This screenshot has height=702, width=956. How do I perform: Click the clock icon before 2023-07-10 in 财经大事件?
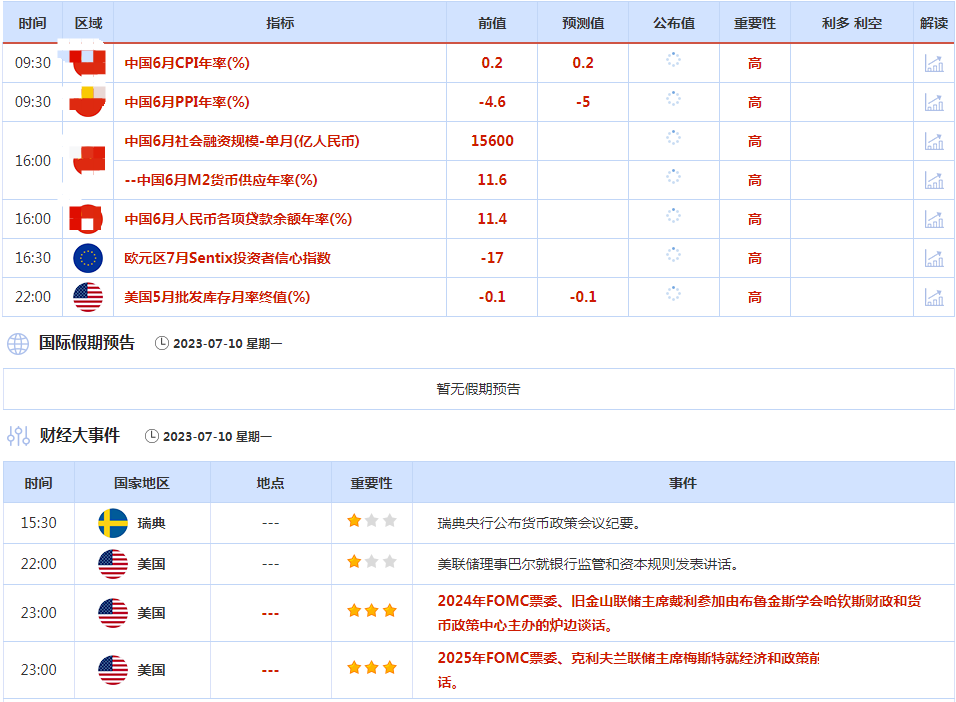coord(152,436)
